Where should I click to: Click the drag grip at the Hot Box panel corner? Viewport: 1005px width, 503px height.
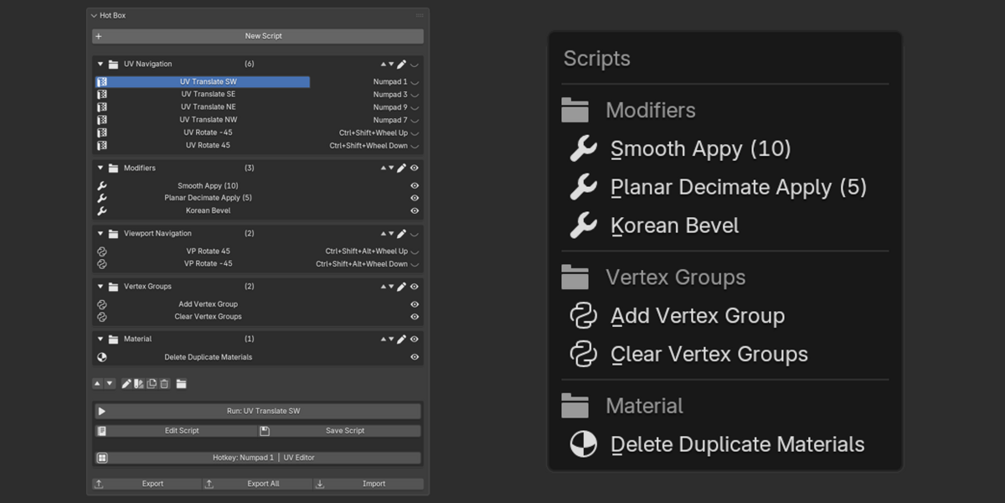pyautogui.click(x=420, y=15)
